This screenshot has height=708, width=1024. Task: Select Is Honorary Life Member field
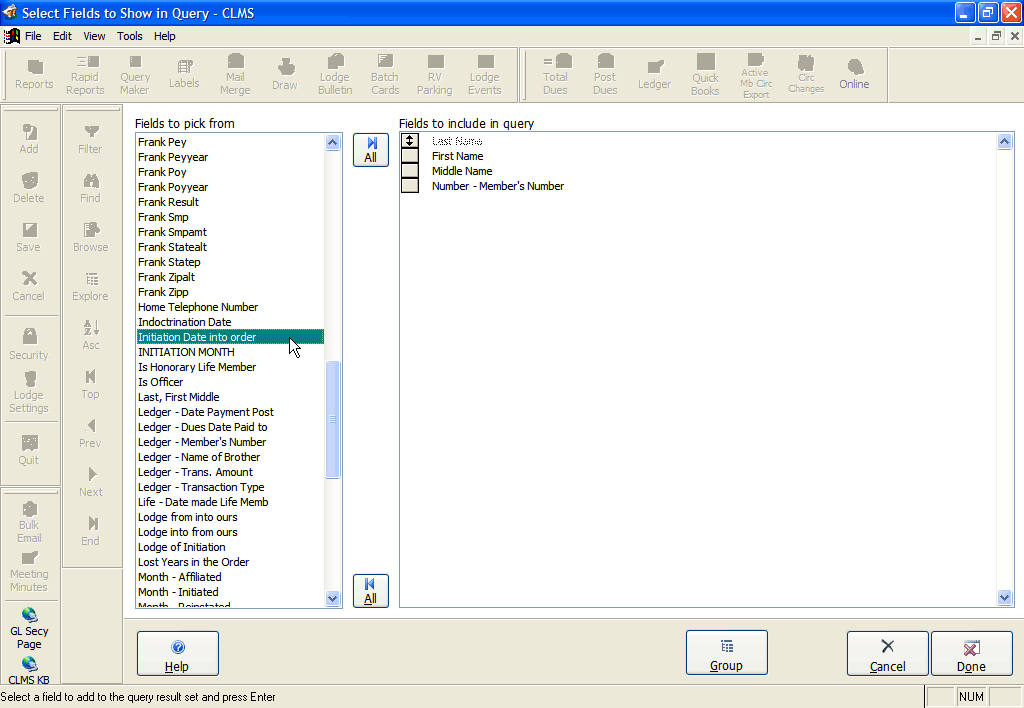click(197, 367)
